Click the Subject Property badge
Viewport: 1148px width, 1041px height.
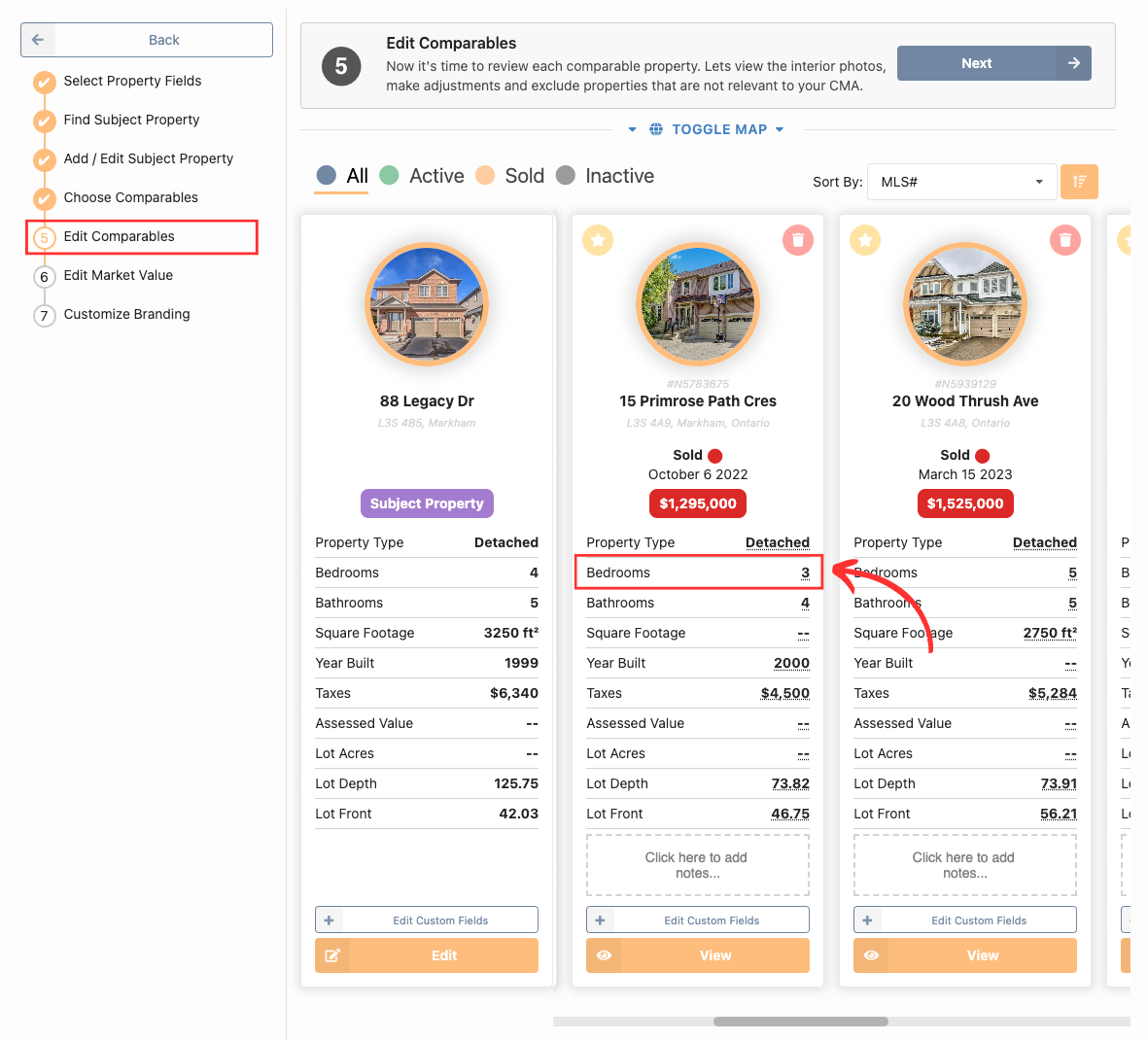pos(426,503)
